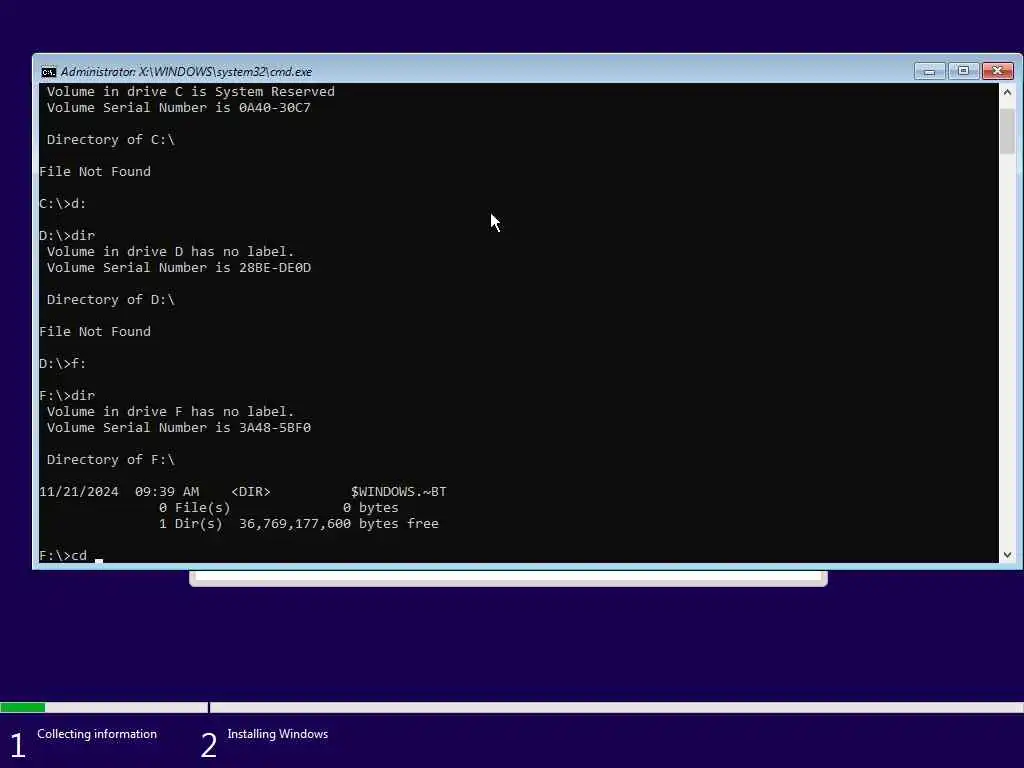Click the 'Directory of C:\' line
The height and width of the screenshot is (768, 1024).
pos(110,140)
